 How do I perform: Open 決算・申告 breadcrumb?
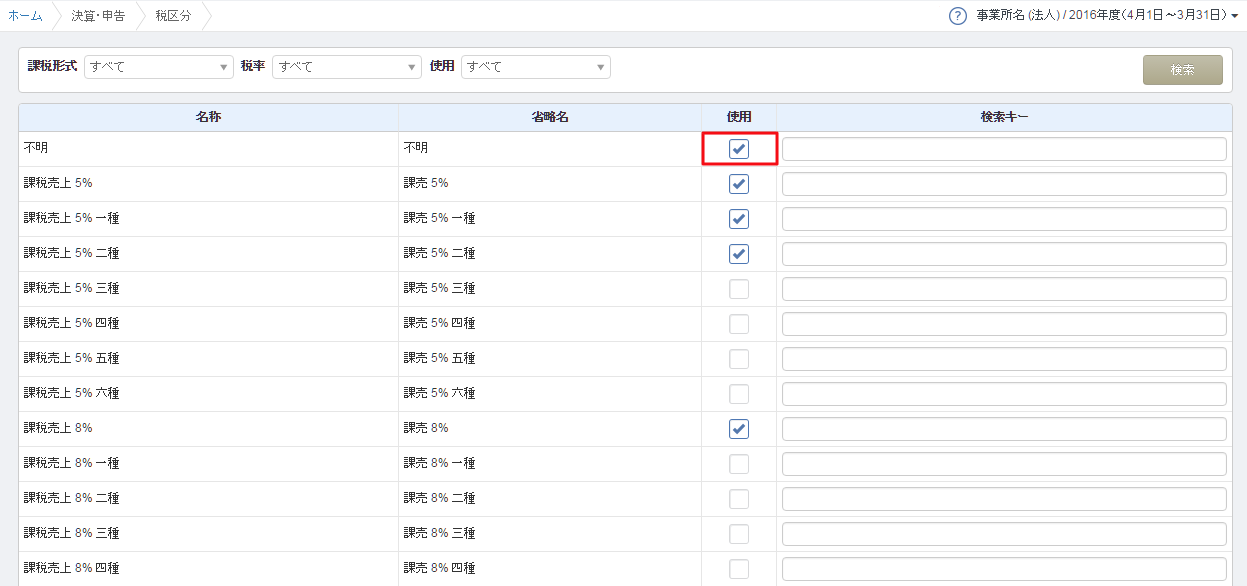coord(98,16)
